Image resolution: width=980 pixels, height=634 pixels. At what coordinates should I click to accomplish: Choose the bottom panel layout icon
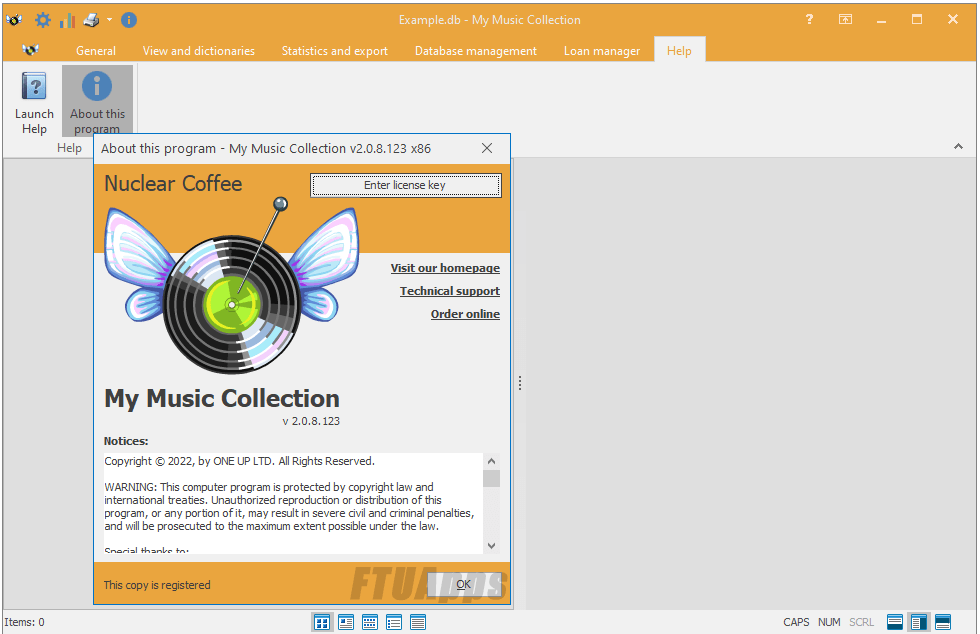click(943, 622)
